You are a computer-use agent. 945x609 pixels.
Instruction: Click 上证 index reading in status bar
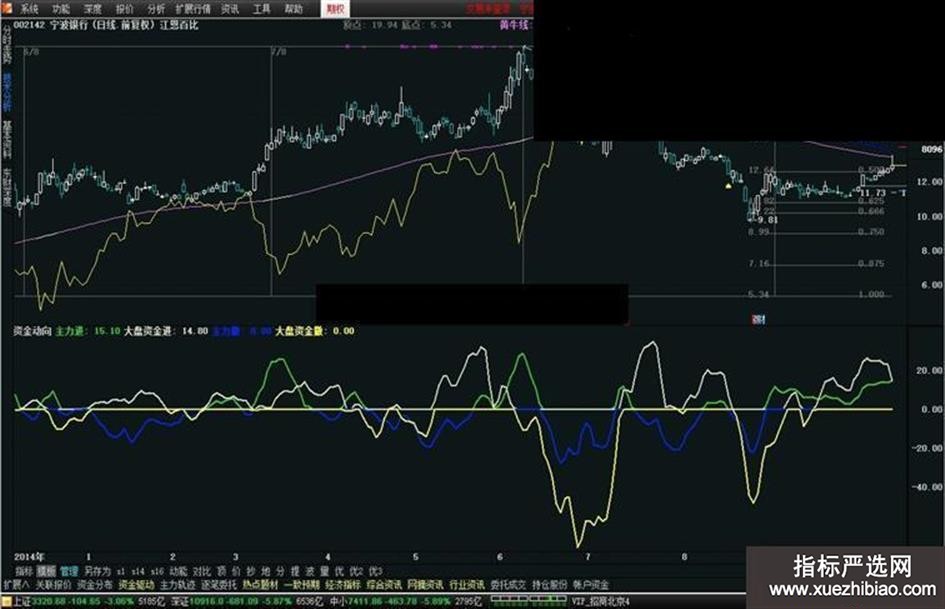point(88,602)
